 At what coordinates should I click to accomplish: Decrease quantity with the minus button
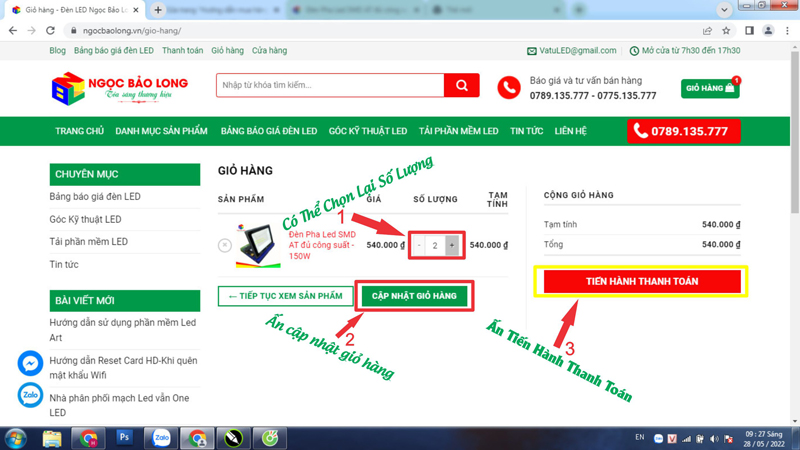point(419,245)
